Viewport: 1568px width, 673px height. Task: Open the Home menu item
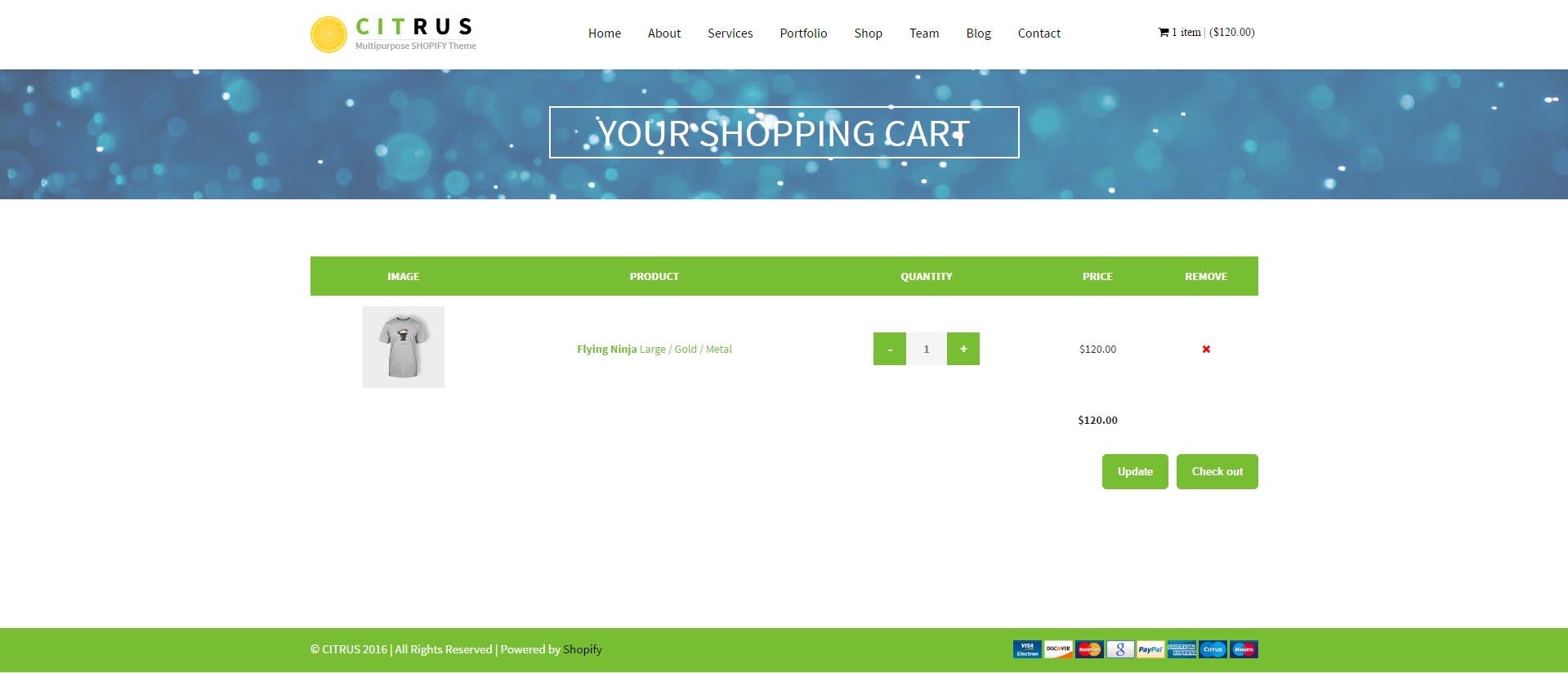tap(605, 33)
